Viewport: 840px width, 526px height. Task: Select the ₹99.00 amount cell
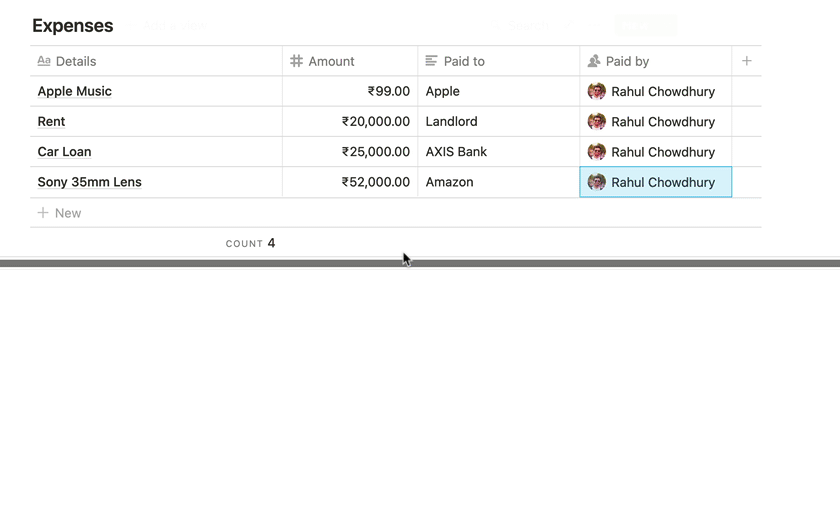click(350, 91)
